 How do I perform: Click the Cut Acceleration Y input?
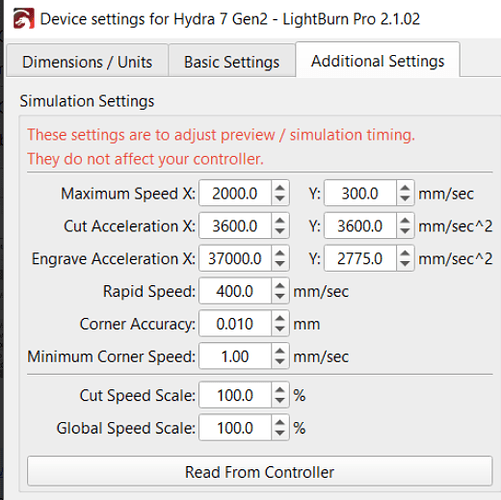coord(360,226)
